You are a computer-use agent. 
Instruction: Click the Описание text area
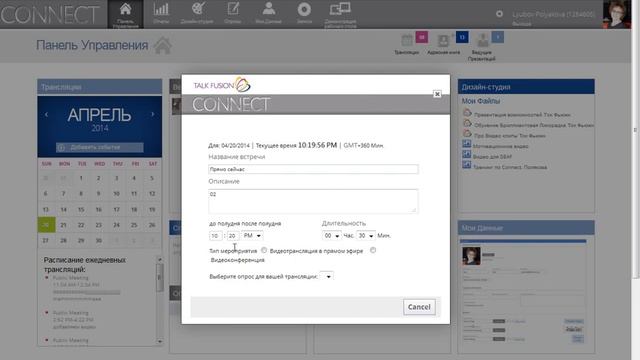[x=313, y=201]
